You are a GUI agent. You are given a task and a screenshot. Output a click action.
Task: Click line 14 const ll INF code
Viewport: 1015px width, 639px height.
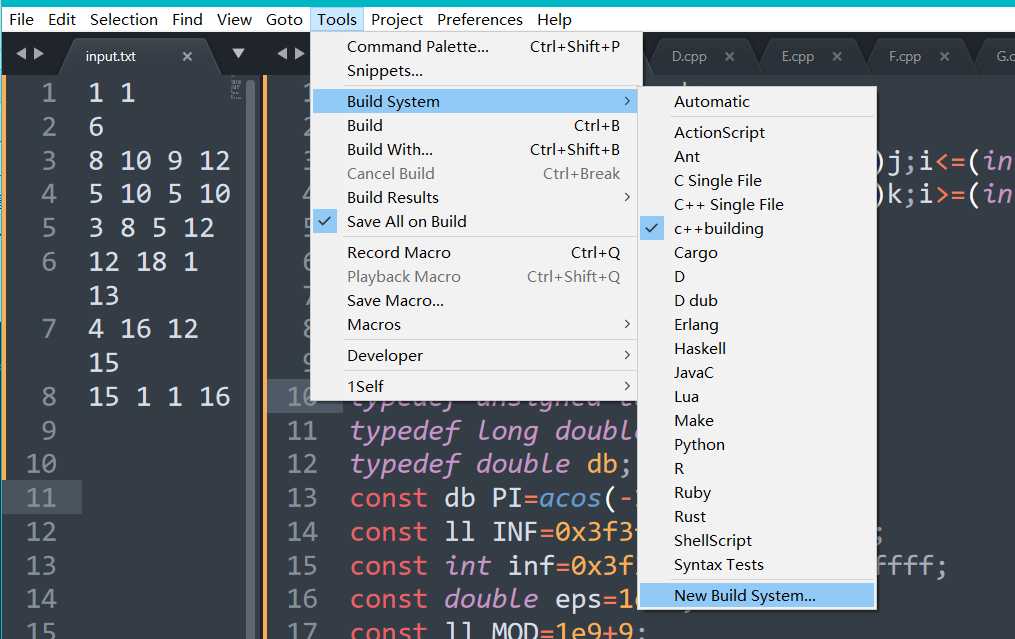tap(492, 532)
